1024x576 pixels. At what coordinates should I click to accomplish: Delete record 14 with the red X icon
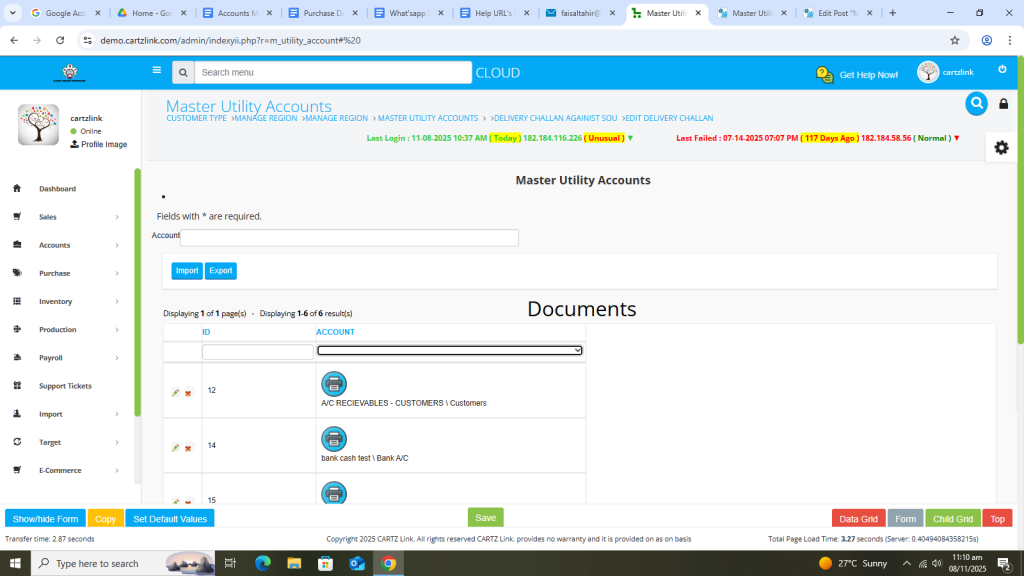[188, 448]
